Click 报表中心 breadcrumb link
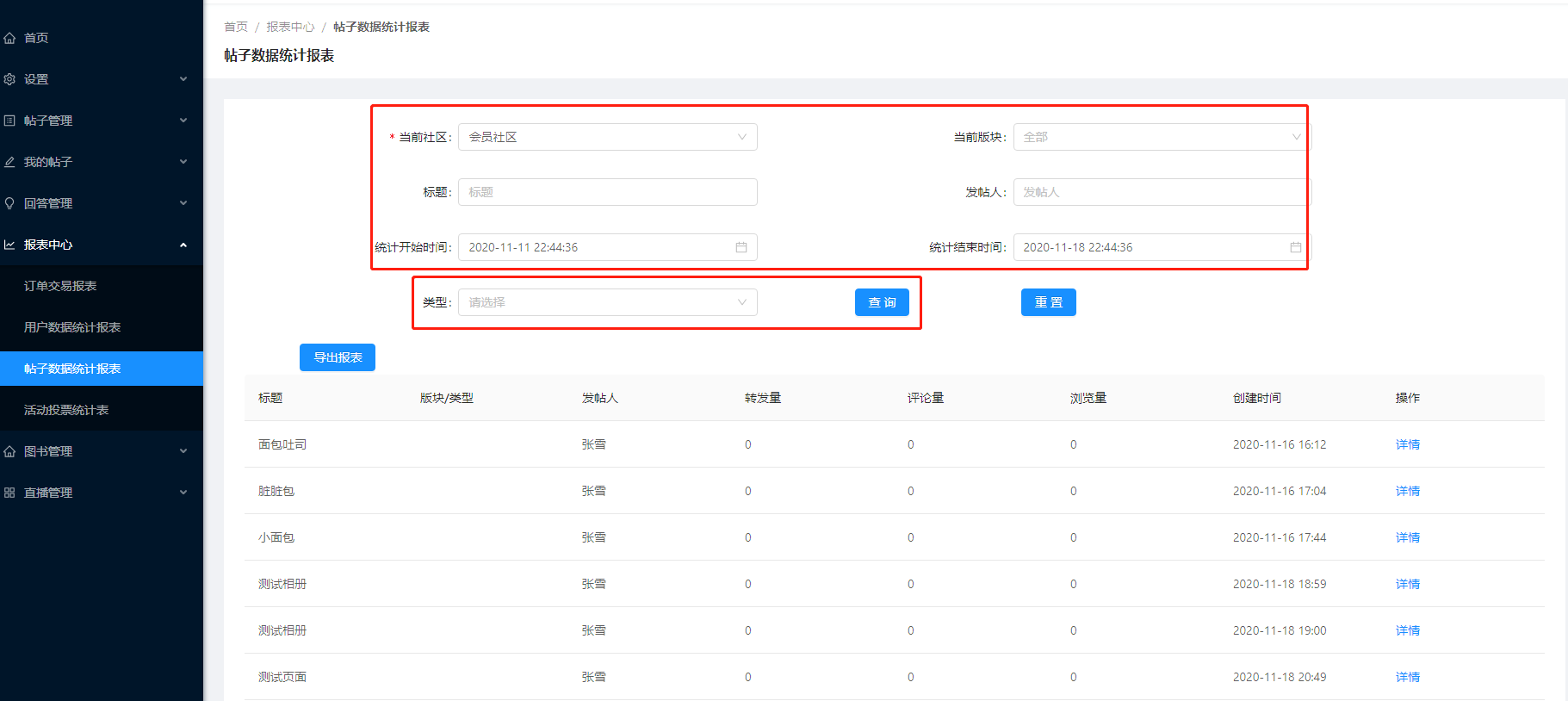The width and height of the screenshot is (1568, 701). click(290, 27)
